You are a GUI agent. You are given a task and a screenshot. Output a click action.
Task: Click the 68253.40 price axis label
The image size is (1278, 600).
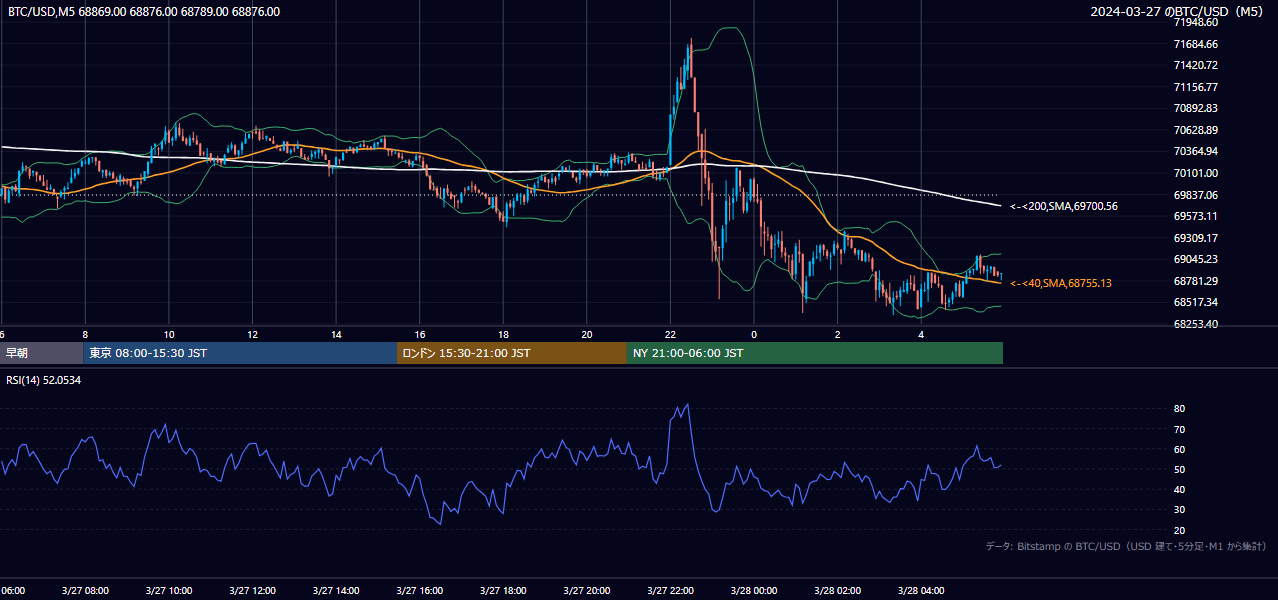[1196, 324]
